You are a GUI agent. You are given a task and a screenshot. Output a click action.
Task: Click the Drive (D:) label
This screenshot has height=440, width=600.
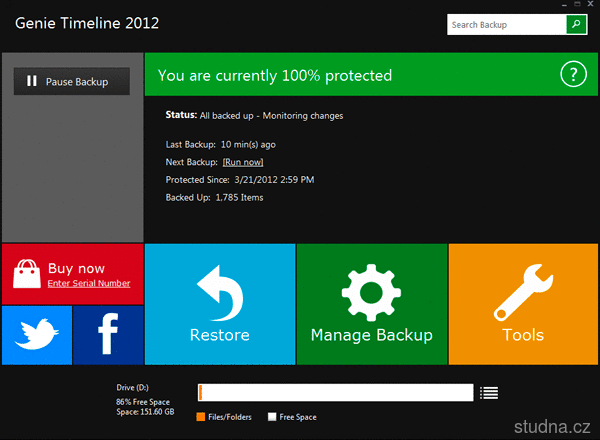[134, 386]
